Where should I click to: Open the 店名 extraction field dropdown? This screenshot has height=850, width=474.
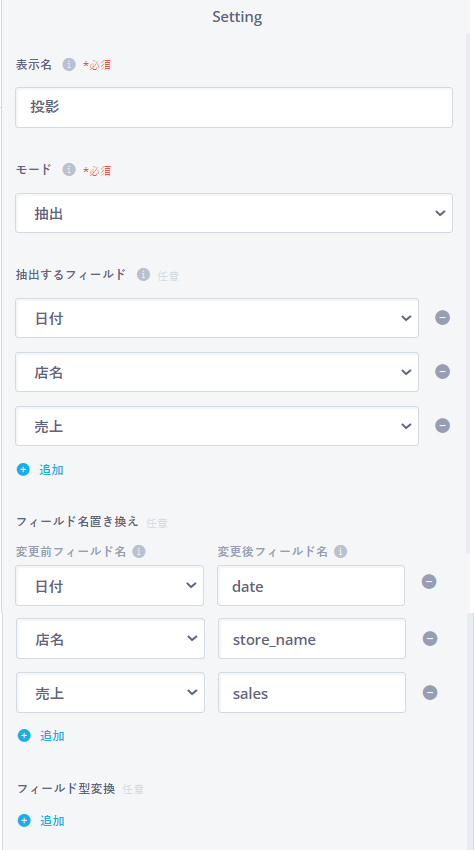217,372
